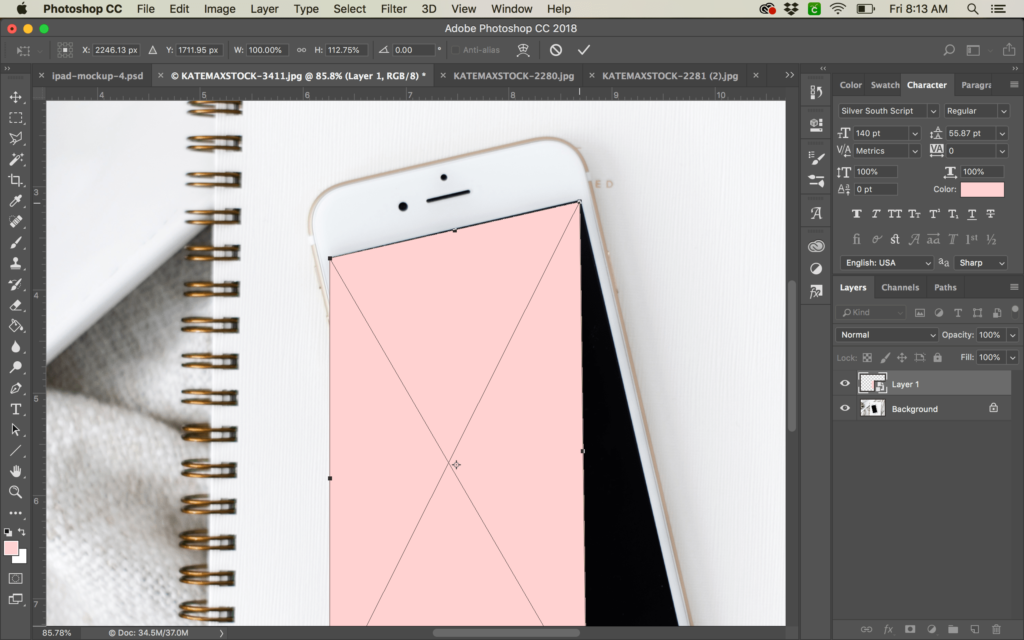The width and height of the screenshot is (1024, 640).
Task: Hide the Background layer visibility
Action: click(x=845, y=408)
